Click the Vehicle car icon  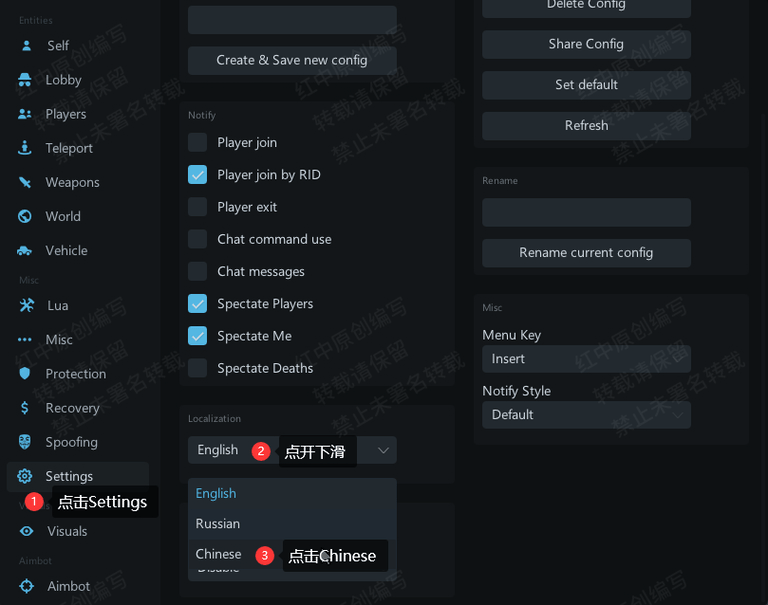pos(24,251)
